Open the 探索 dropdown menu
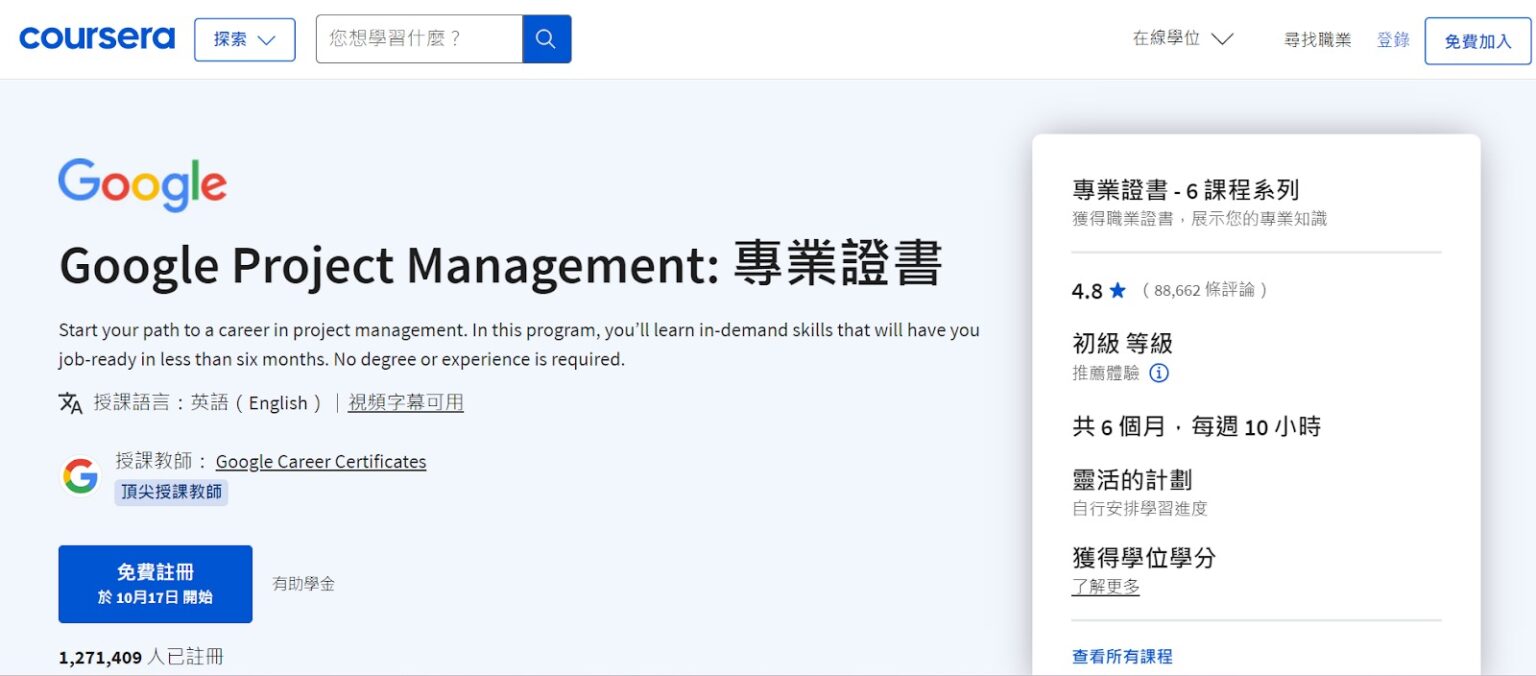This screenshot has height=676, width=1536. [244, 39]
